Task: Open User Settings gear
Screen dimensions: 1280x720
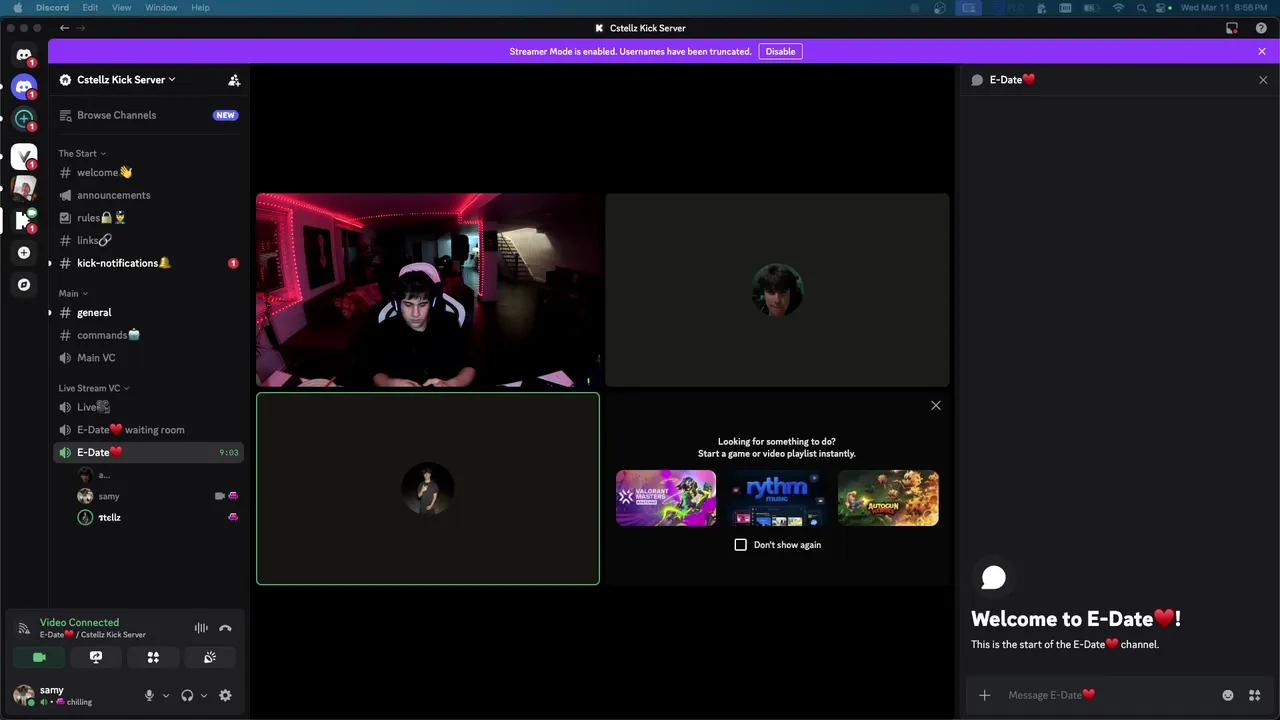Action: pyautogui.click(x=225, y=695)
